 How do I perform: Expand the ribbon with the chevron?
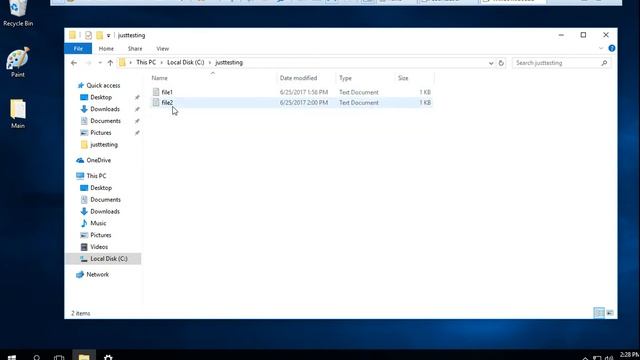point(601,48)
